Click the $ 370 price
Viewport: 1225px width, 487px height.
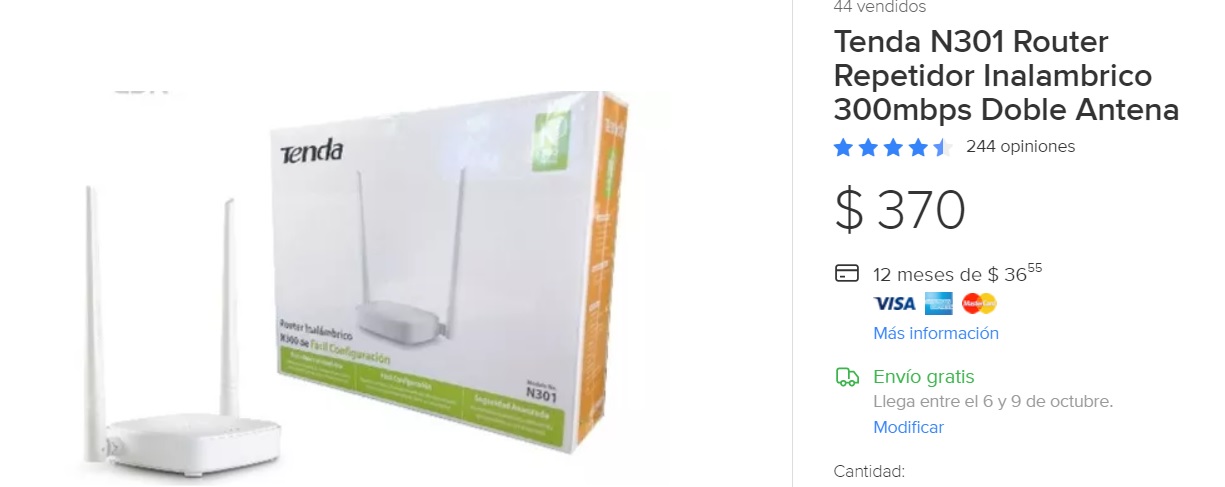coord(900,210)
